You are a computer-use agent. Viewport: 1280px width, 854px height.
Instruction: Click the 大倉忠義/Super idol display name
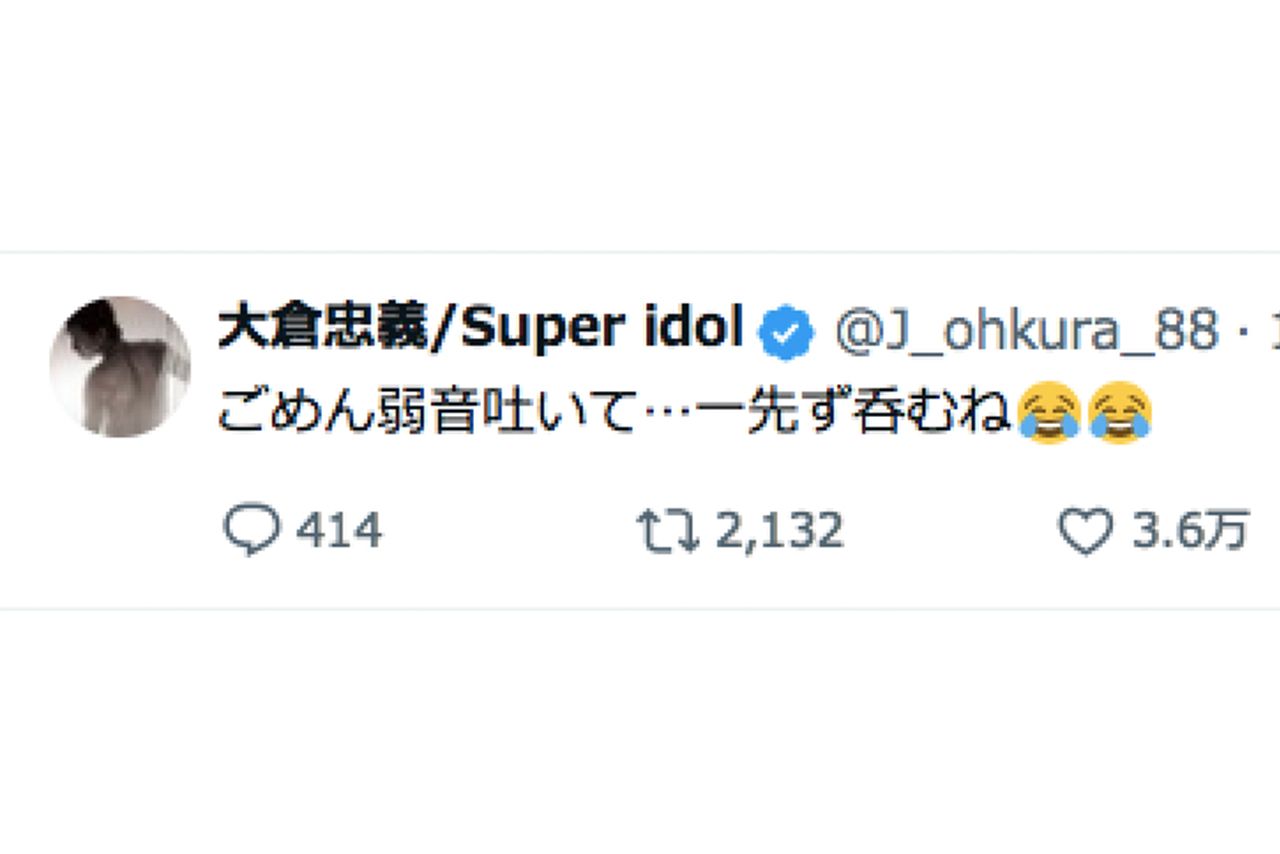tap(480, 325)
